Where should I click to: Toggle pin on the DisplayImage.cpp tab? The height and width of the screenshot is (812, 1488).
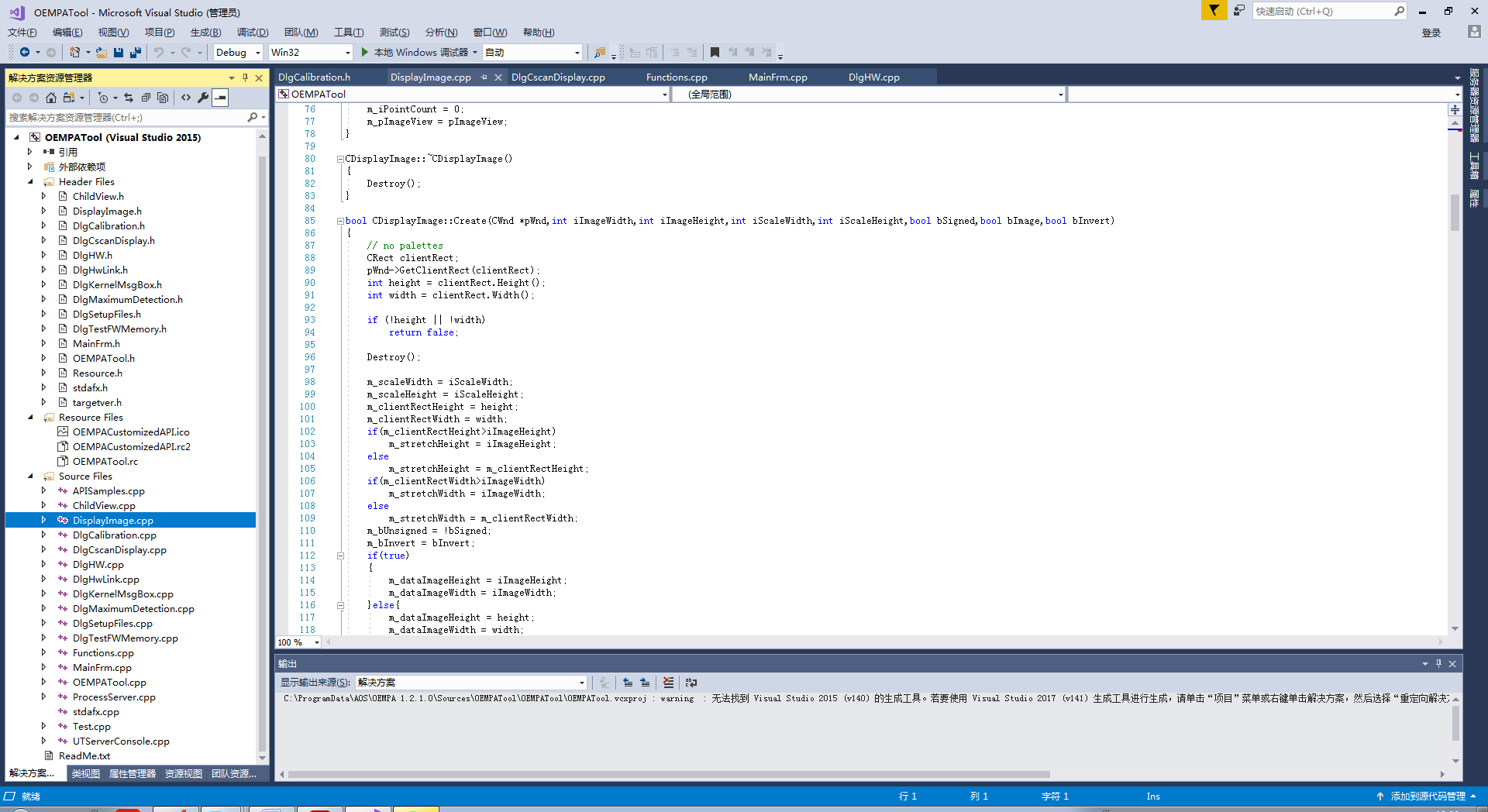click(x=484, y=77)
